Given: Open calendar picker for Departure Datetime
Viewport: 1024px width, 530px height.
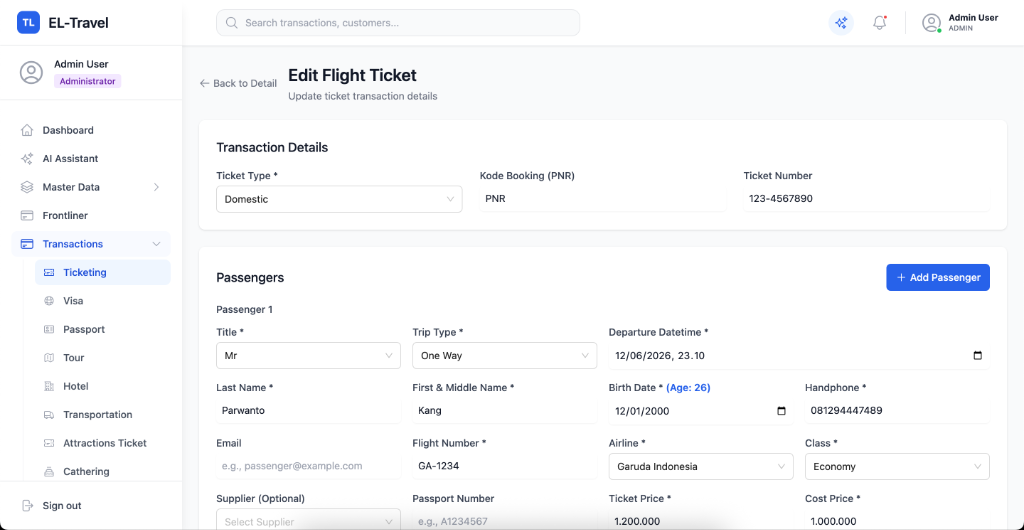Looking at the screenshot, I should click(978, 356).
